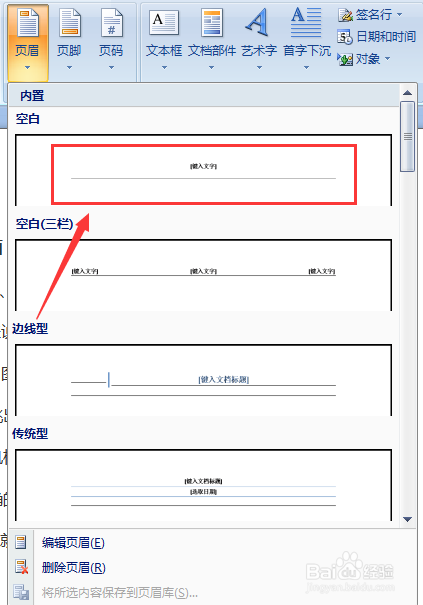423x605 pixels.
Task: Click the 页眉 header icon
Action: click(29, 23)
